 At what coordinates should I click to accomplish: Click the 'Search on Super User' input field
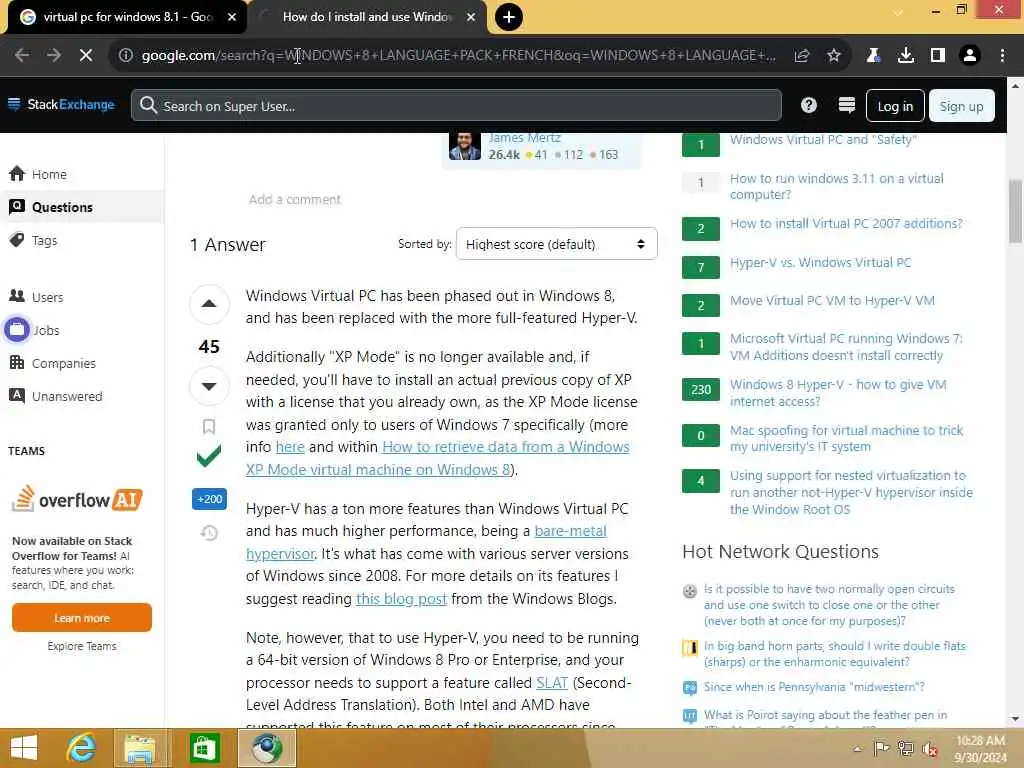(x=456, y=106)
